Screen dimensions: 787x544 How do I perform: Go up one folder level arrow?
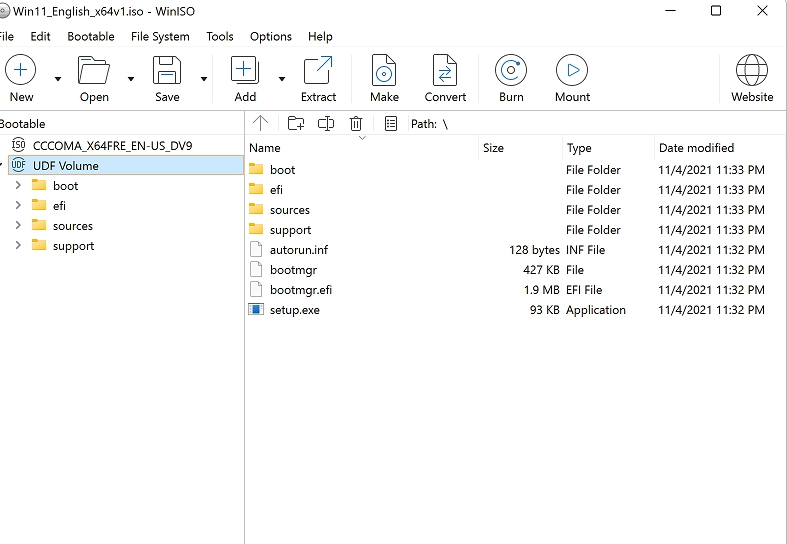260,123
